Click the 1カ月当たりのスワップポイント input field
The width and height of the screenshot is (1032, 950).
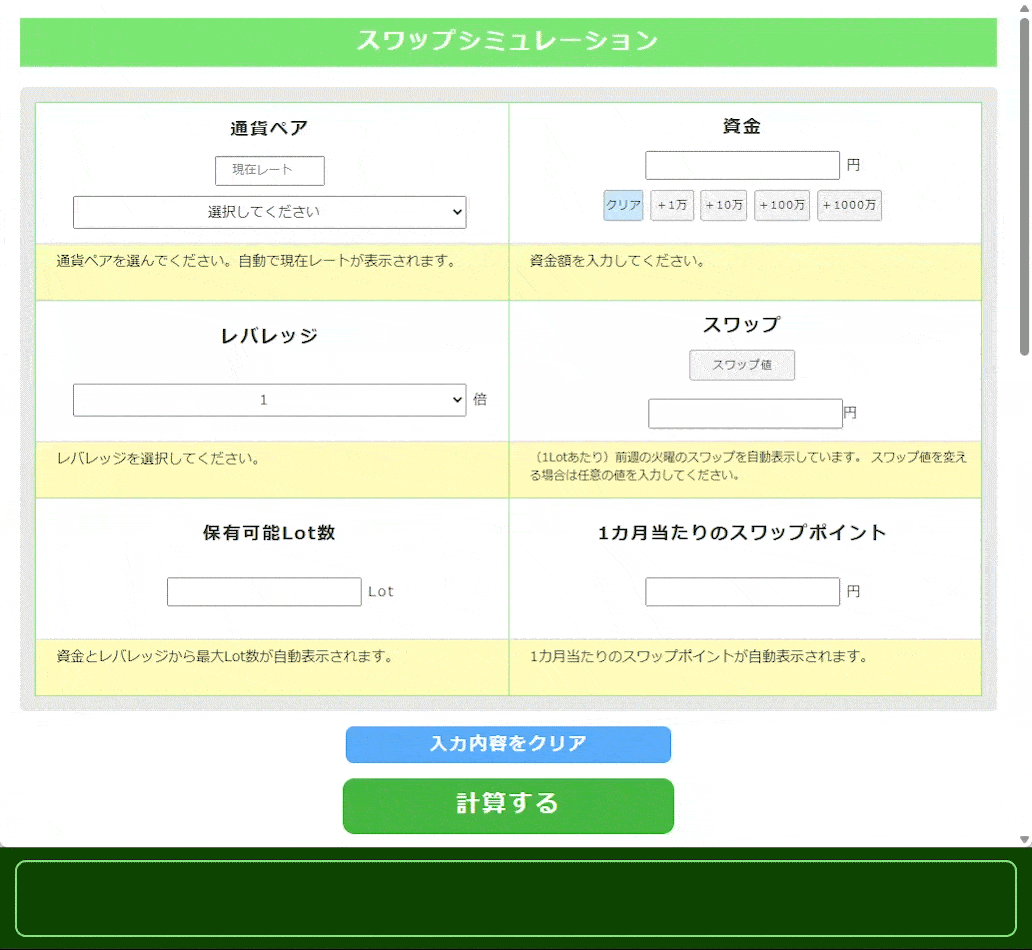coord(742,591)
